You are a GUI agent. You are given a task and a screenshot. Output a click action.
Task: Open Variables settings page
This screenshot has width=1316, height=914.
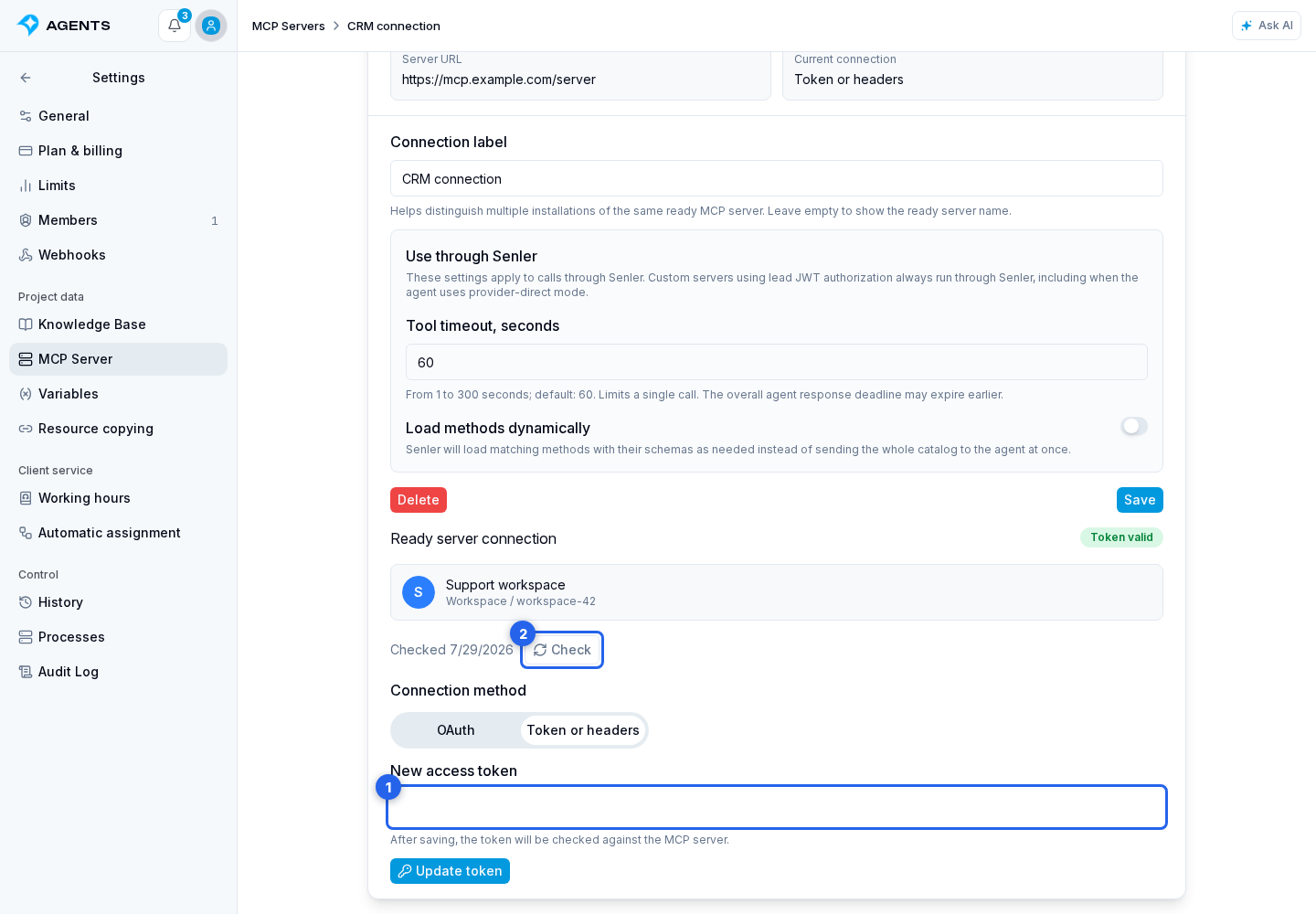[118, 394]
